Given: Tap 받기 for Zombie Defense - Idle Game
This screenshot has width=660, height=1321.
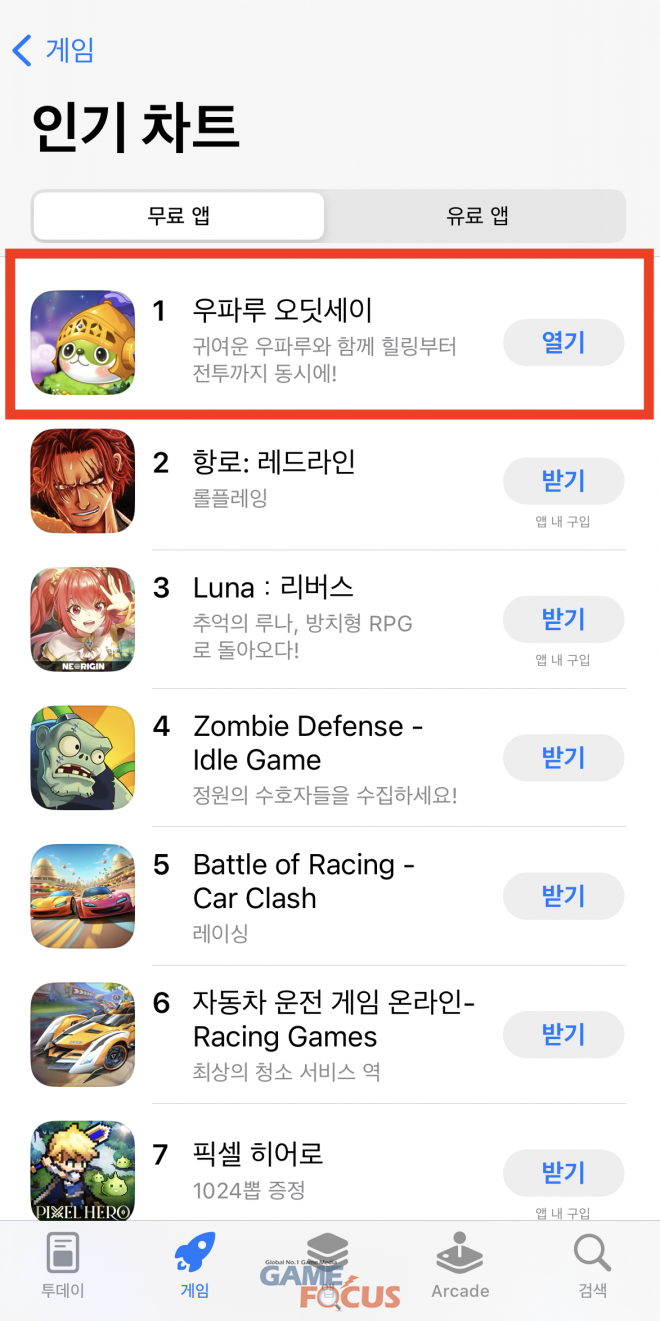Looking at the screenshot, I should click(563, 758).
